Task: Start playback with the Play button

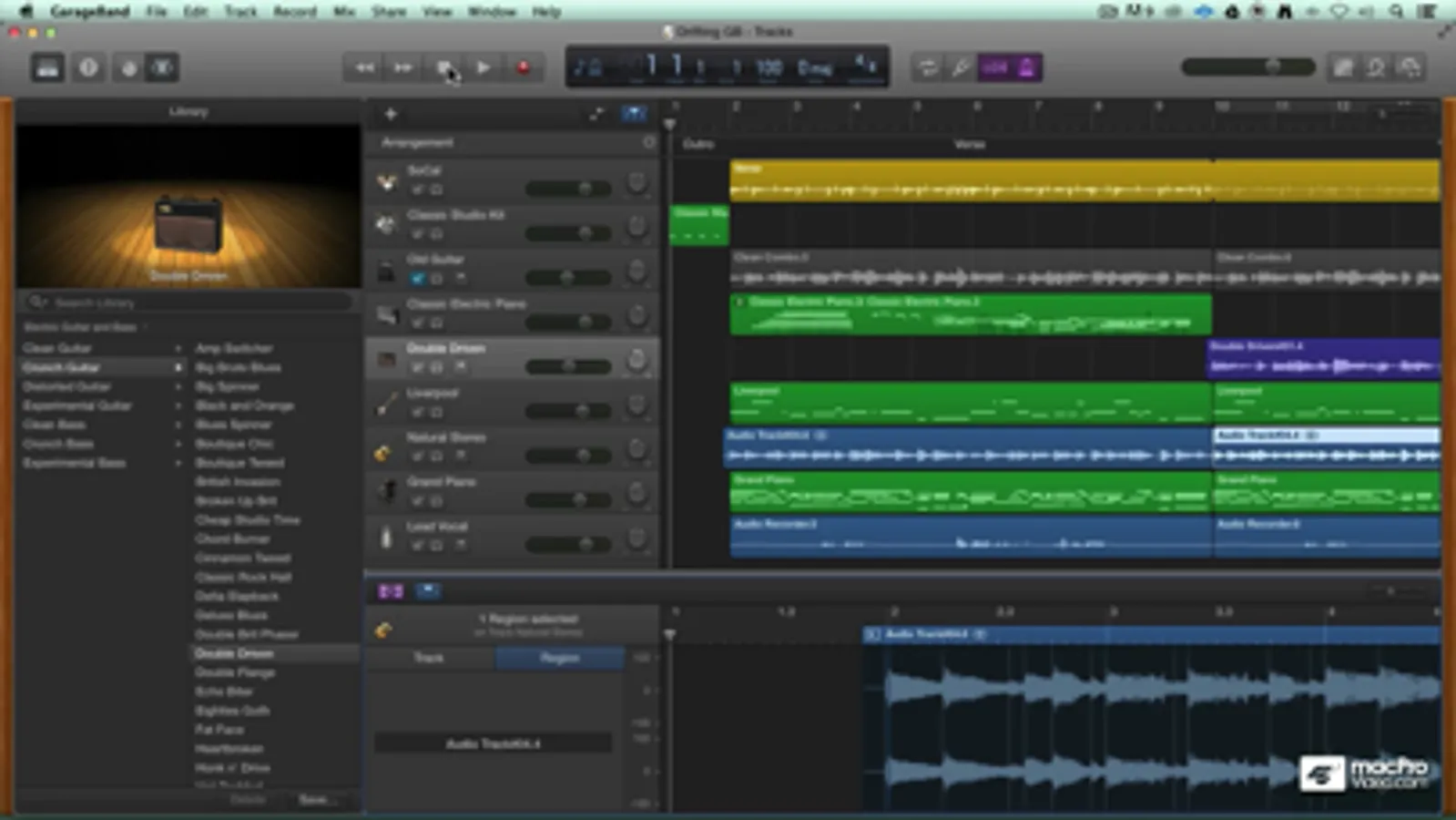Action: (x=484, y=67)
